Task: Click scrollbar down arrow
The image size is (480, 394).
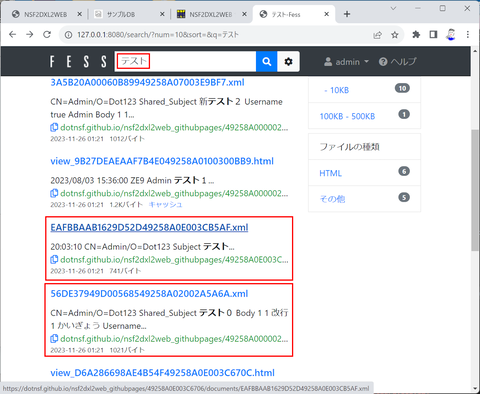Action: tap(475, 388)
